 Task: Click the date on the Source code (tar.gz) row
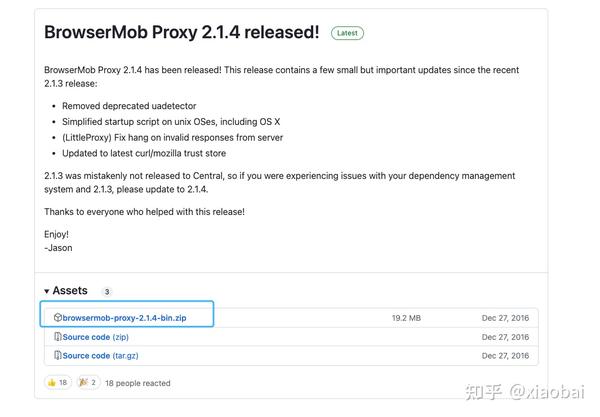tap(505, 356)
